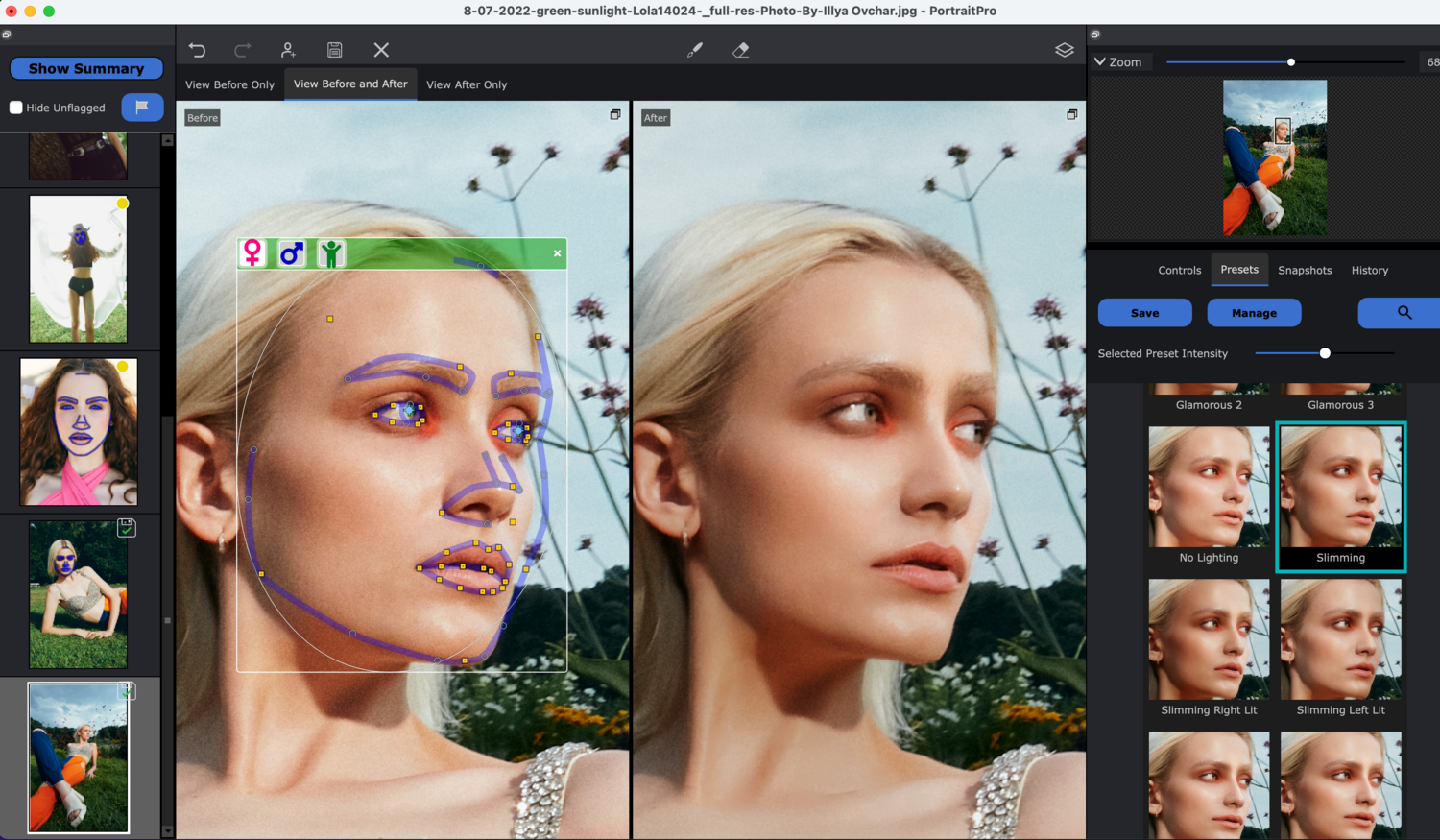Collapse the Zoom panel chevron
The height and width of the screenshot is (840, 1440).
coord(1100,61)
